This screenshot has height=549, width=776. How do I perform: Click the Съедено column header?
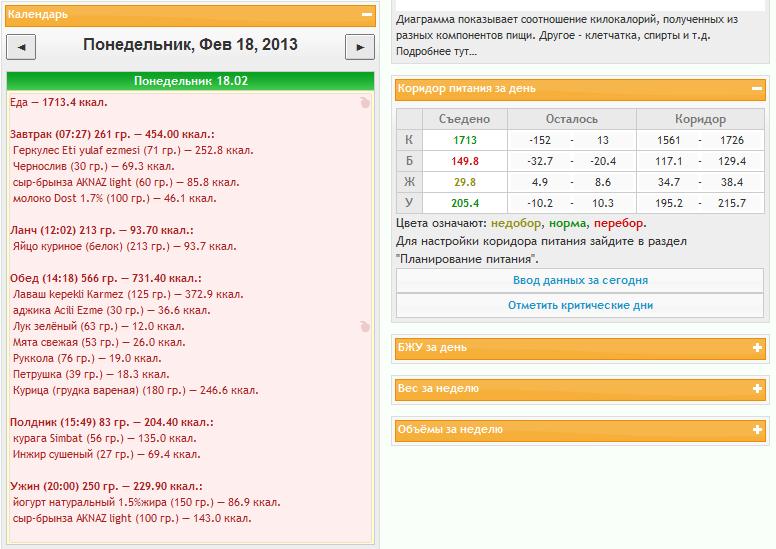tap(464, 119)
